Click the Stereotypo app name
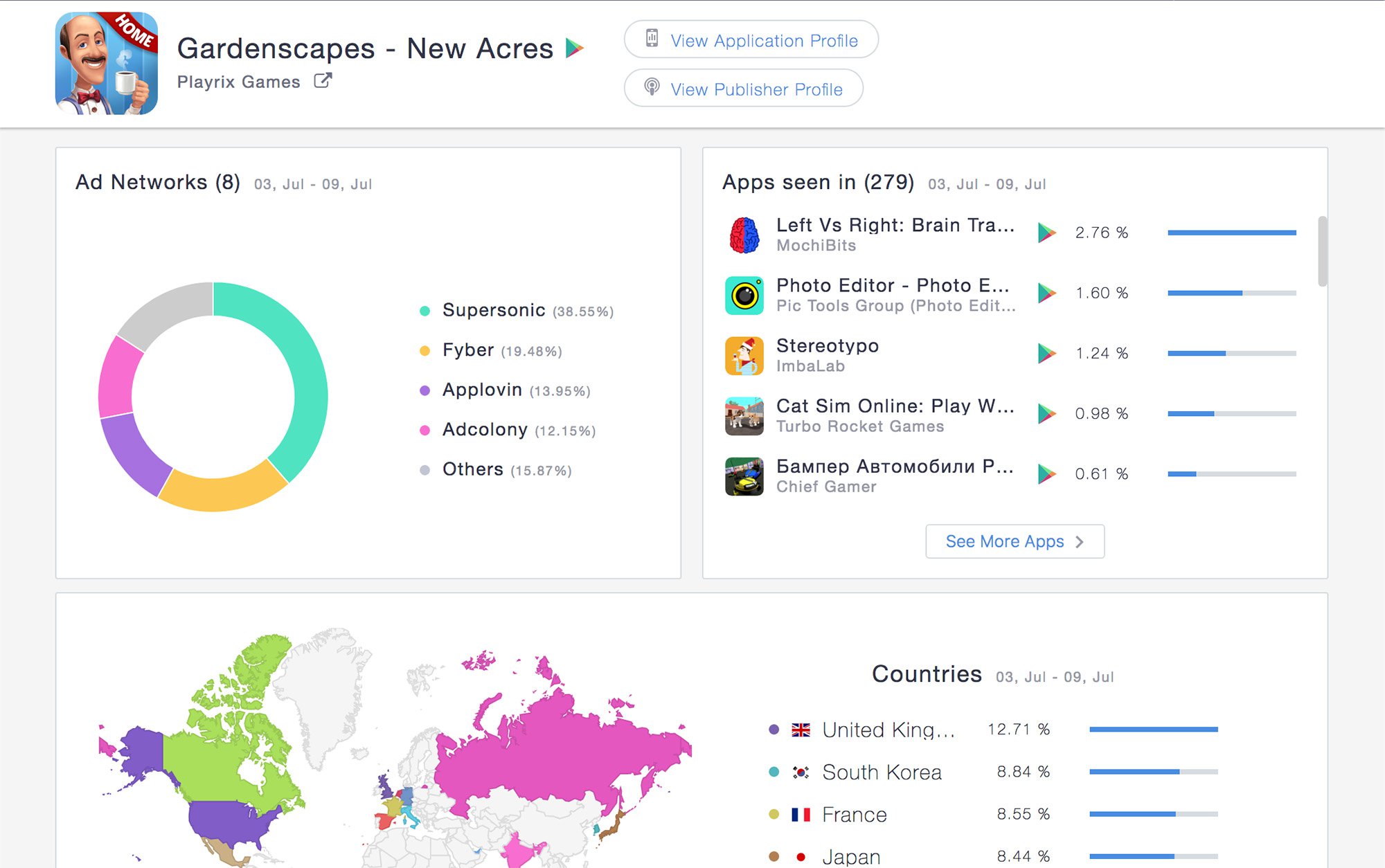Image resolution: width=1385 pixels, height=868 pixels. (x=828, y=345)
